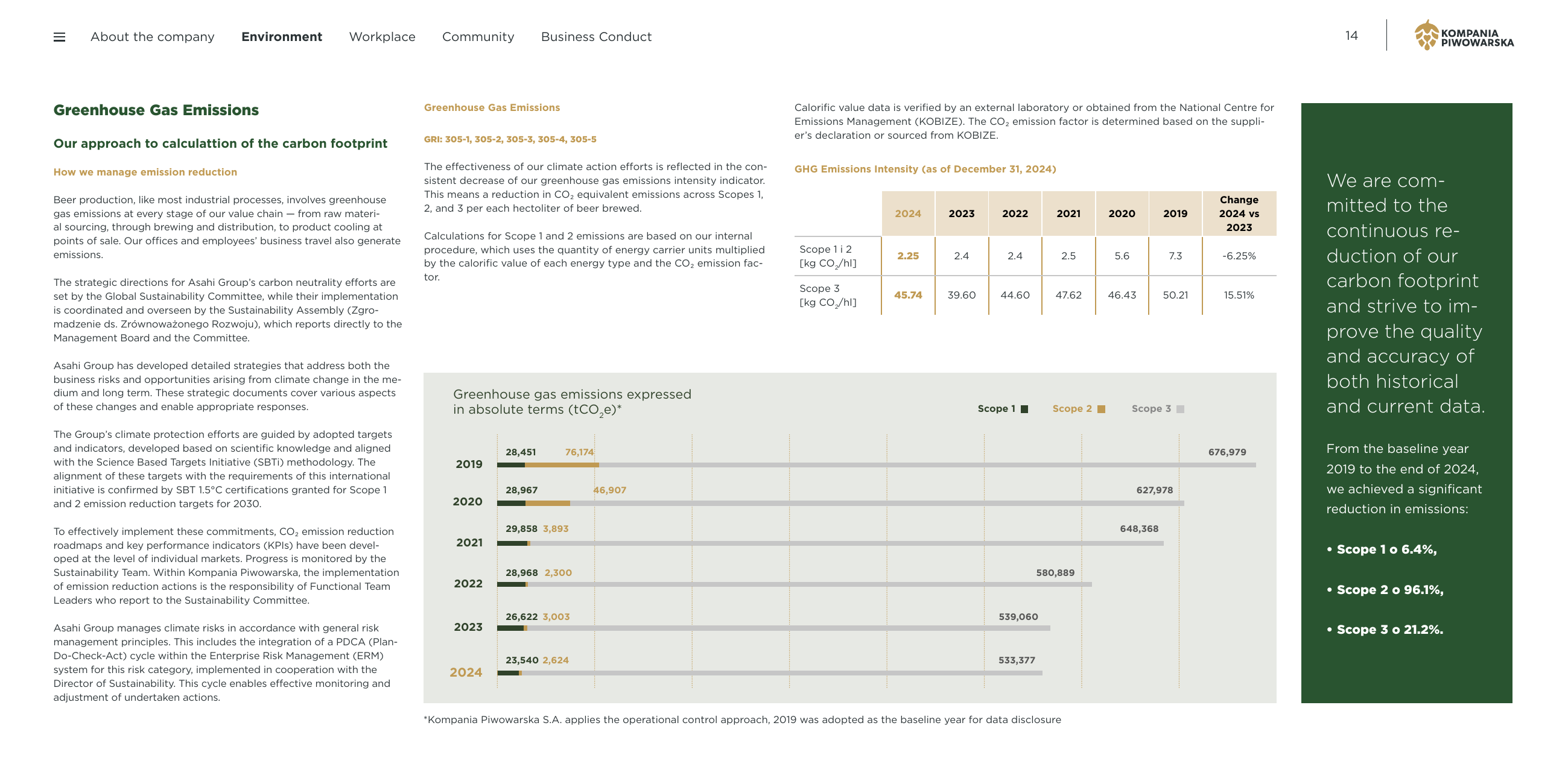Image resolution: width=1568 pixels, height=784 pixels.
Task: Select the Environment navigation tab
Action: pos(282,37)
